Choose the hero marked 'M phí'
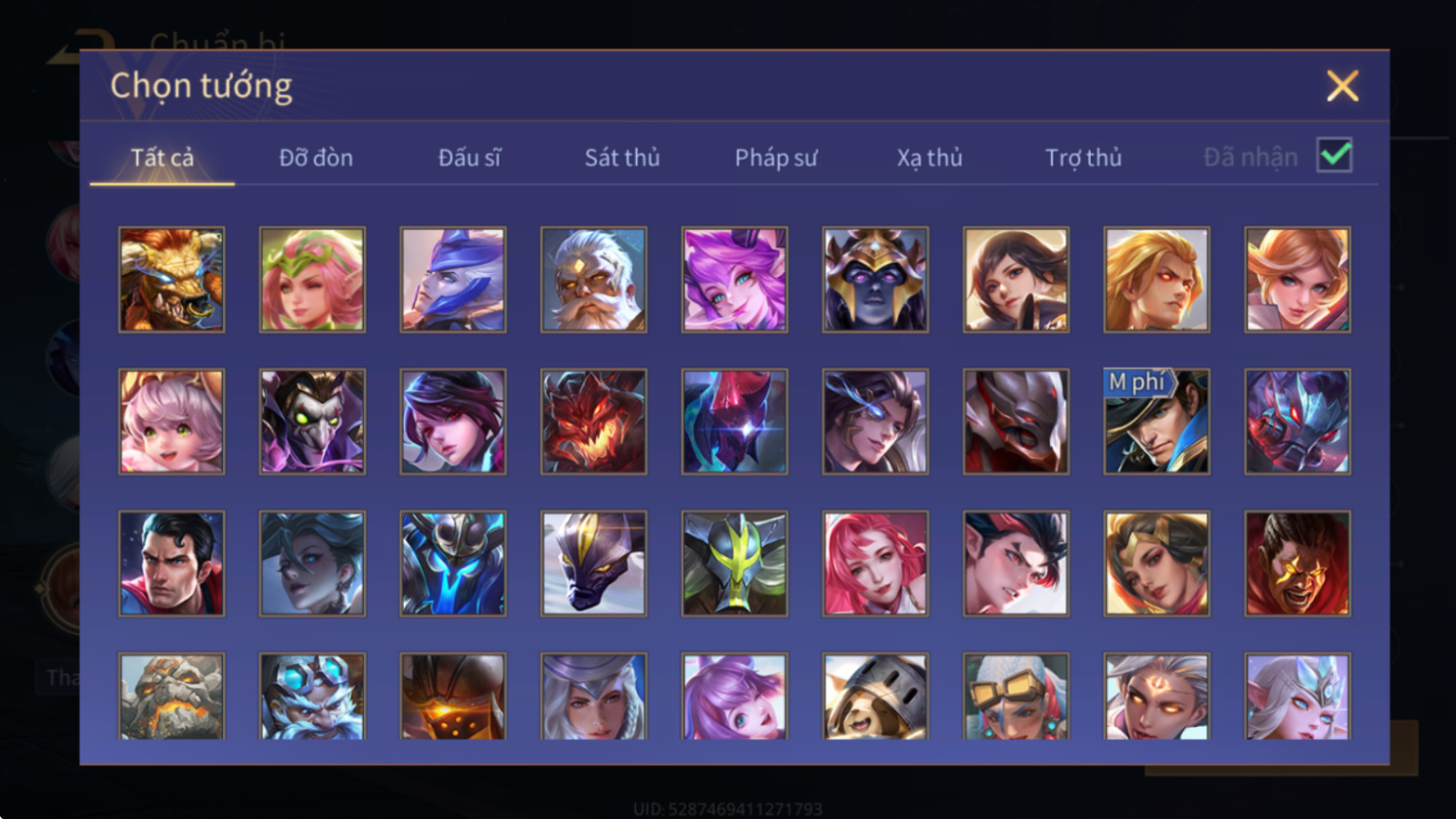 (1157, 422)
